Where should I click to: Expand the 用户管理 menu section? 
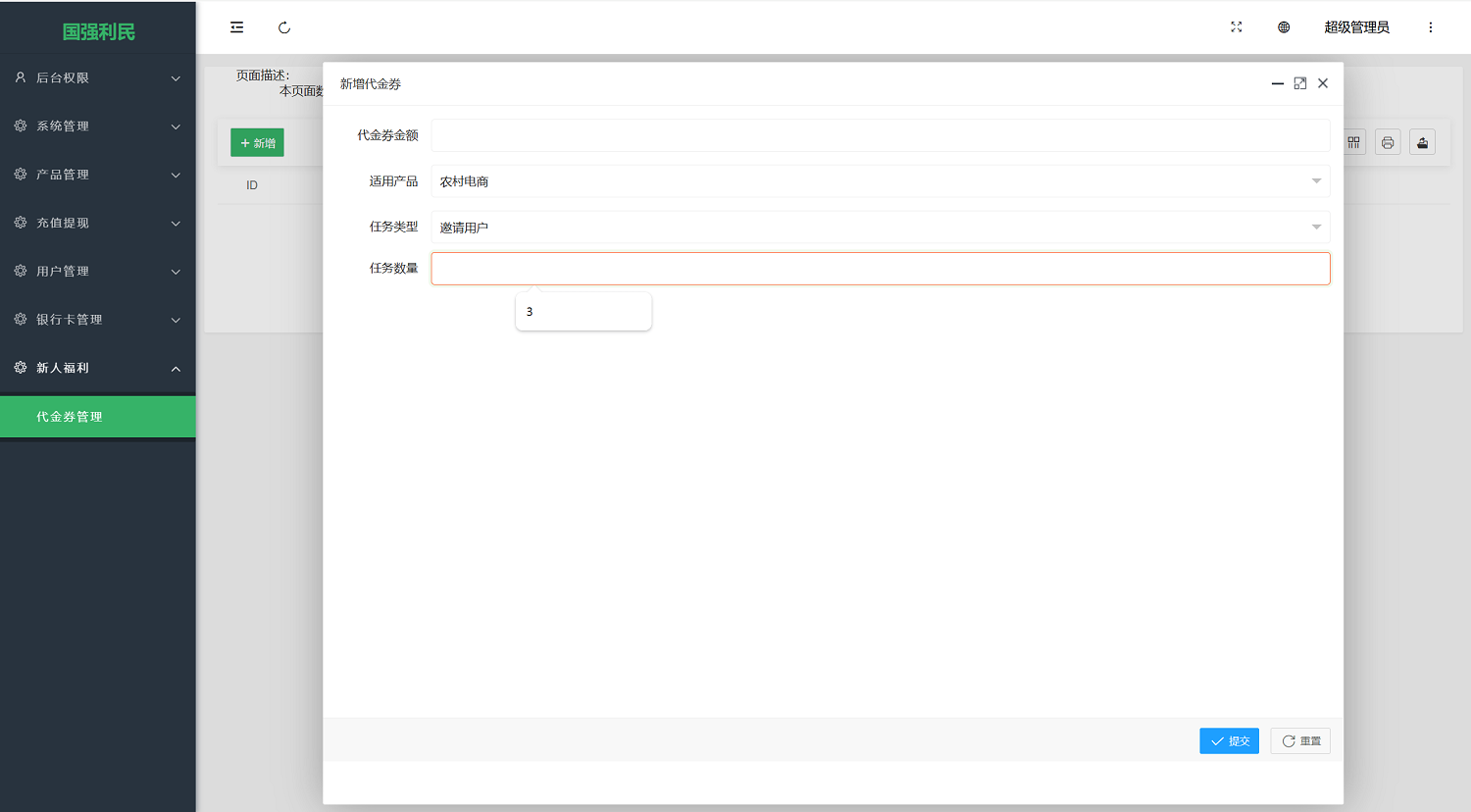click(x=98, y=271)
